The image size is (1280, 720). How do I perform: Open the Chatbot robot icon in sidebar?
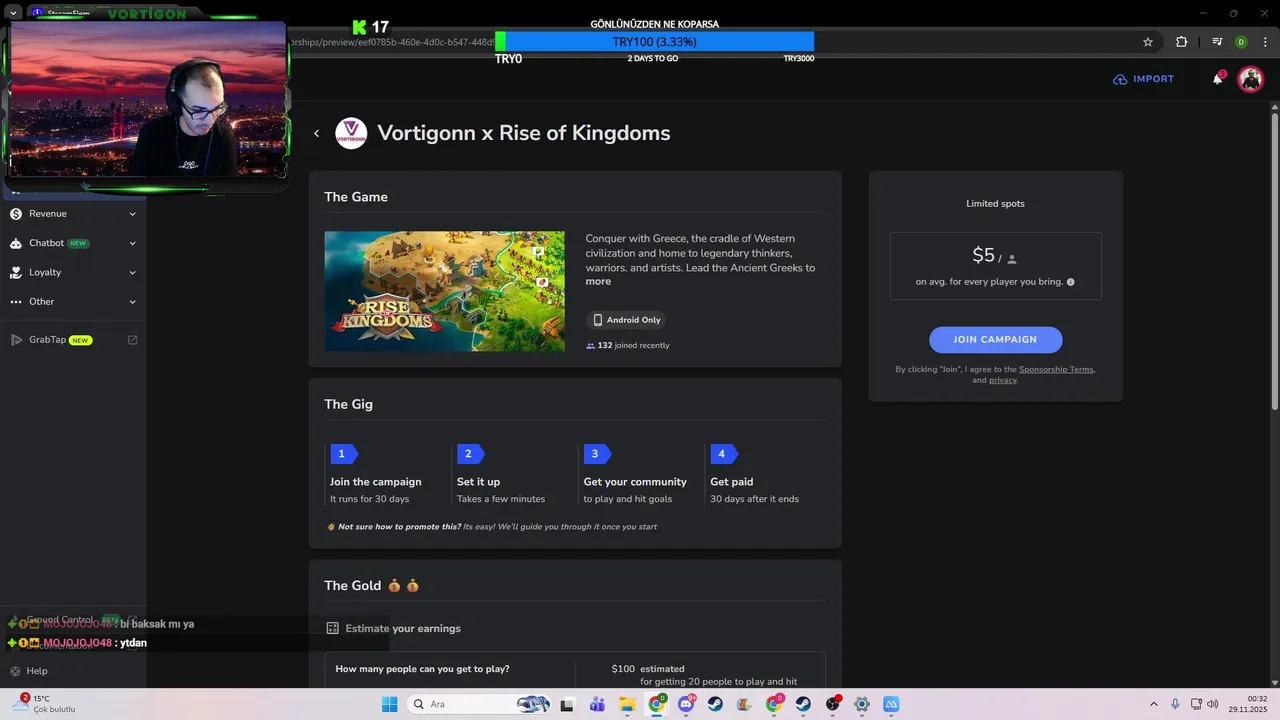16,243
